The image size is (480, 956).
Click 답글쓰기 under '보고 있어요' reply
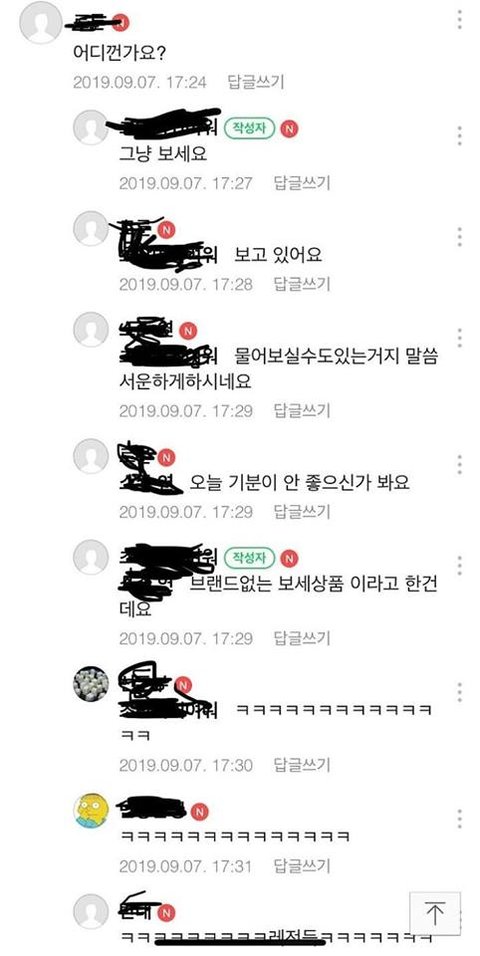pos(302,284)
